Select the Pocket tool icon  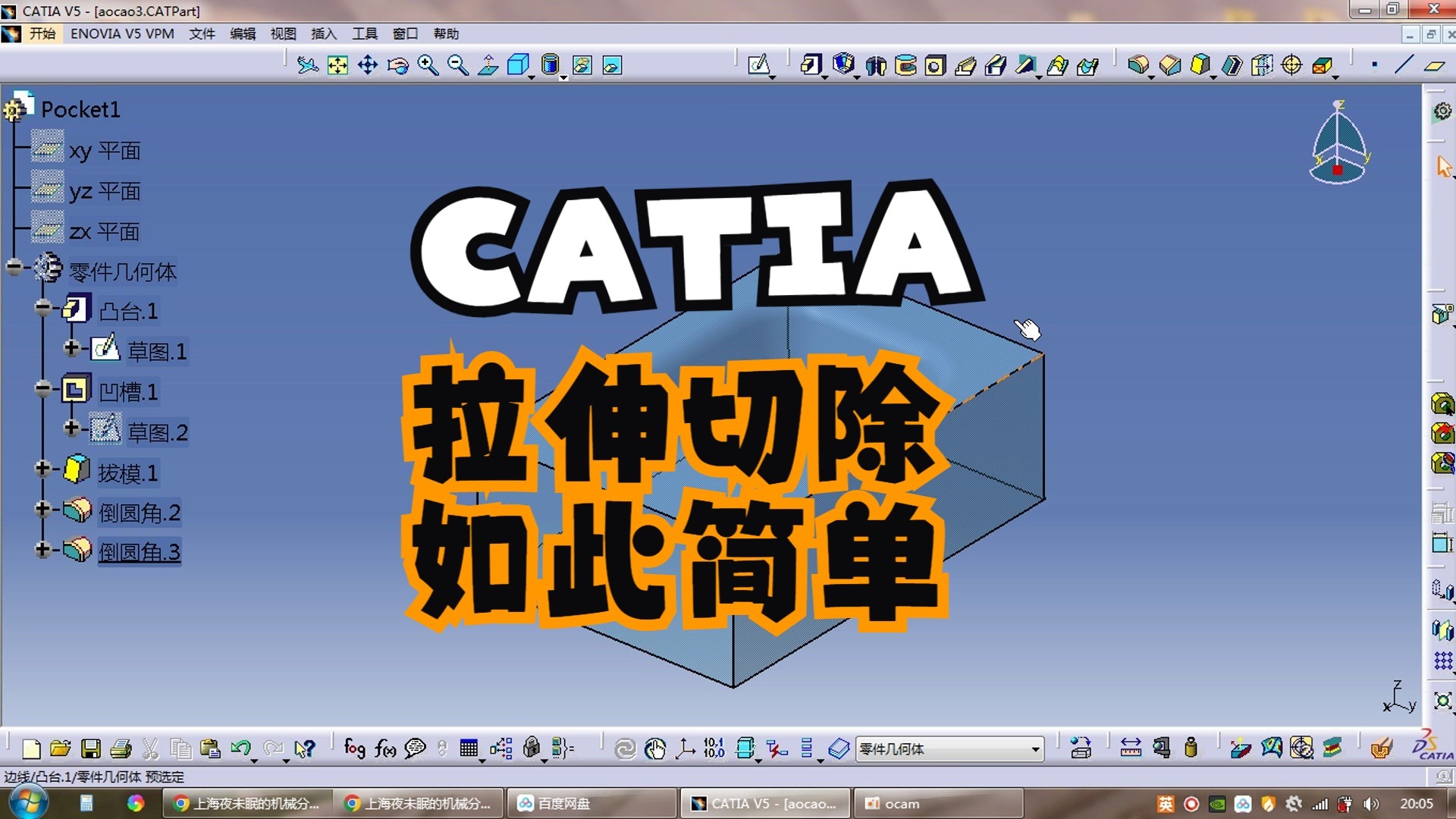coord(844,65)
